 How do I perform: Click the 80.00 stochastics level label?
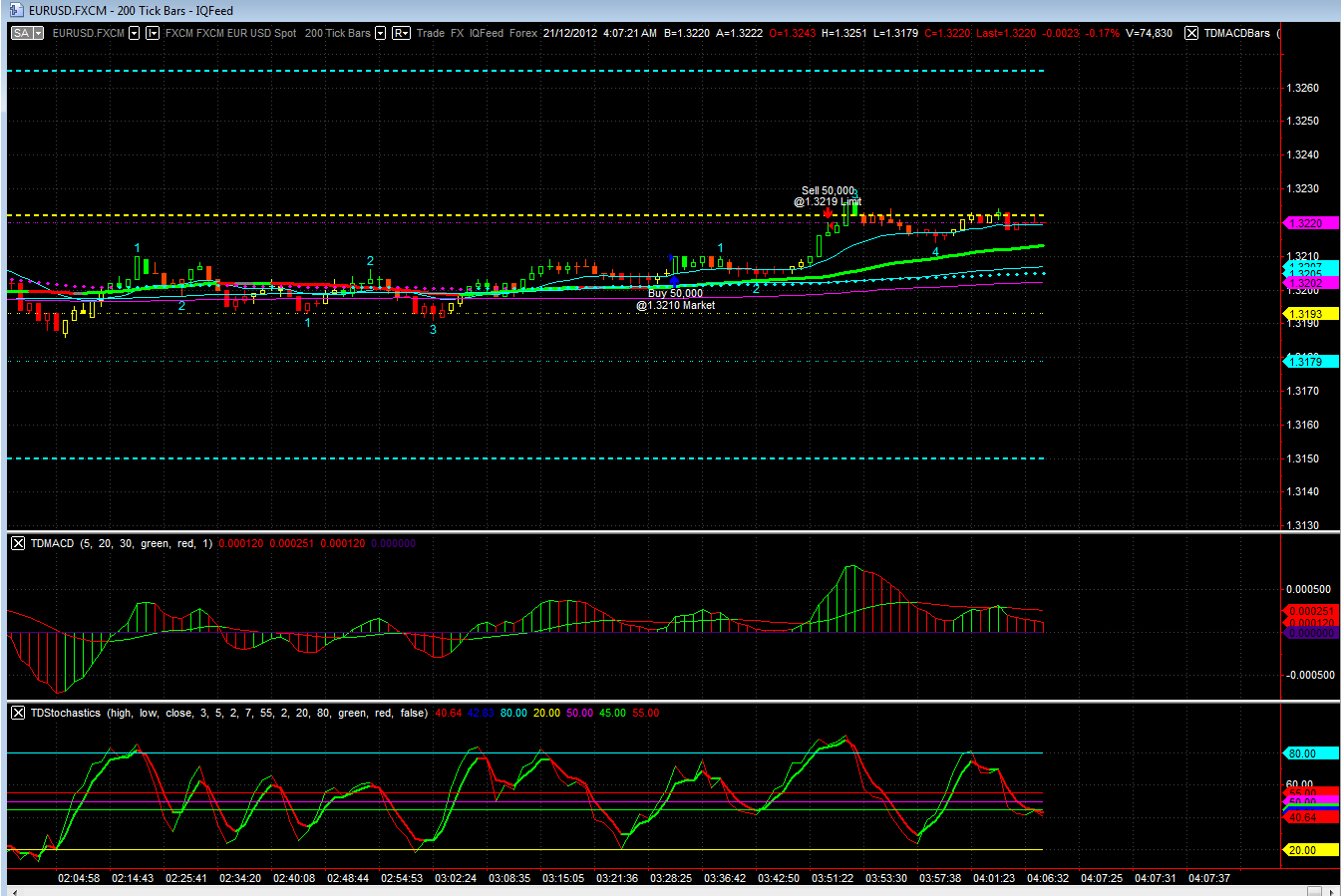[x=1311, y=753]
